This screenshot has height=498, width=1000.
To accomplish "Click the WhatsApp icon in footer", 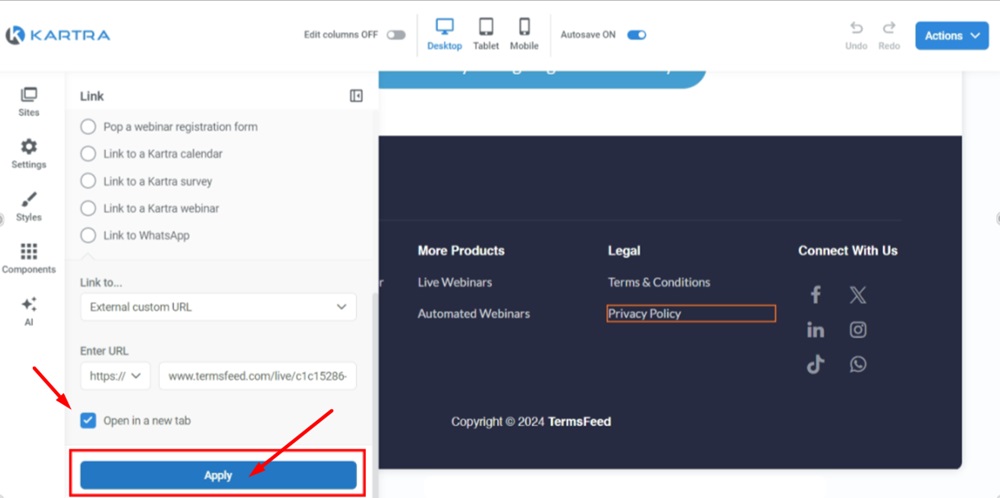I will [x=858, y=364].
